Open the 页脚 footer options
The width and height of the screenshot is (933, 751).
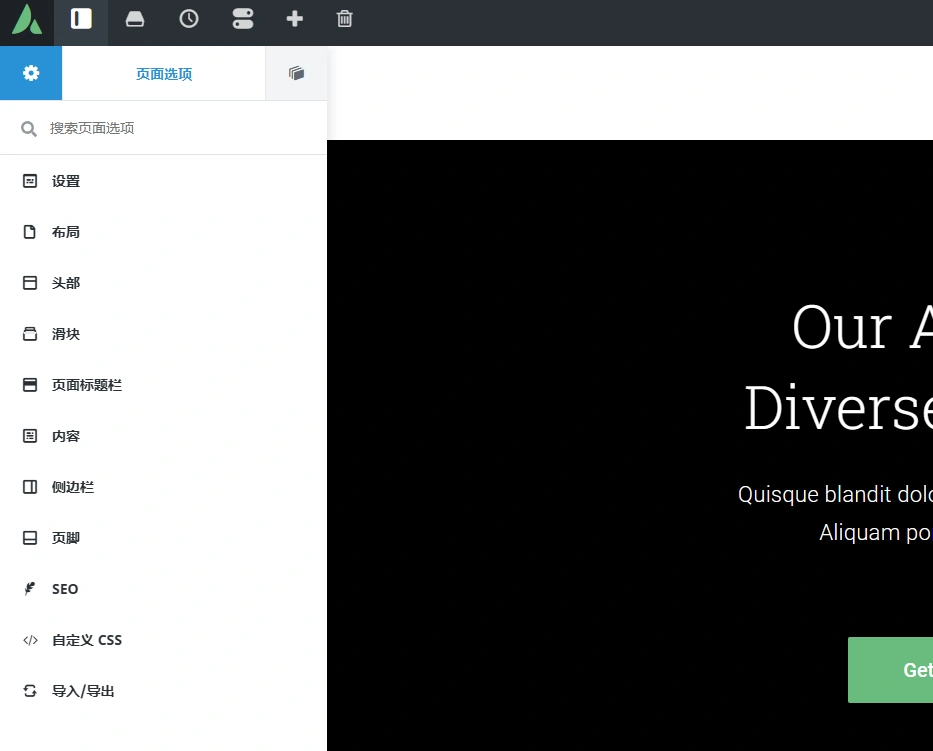tap(65, 537)
